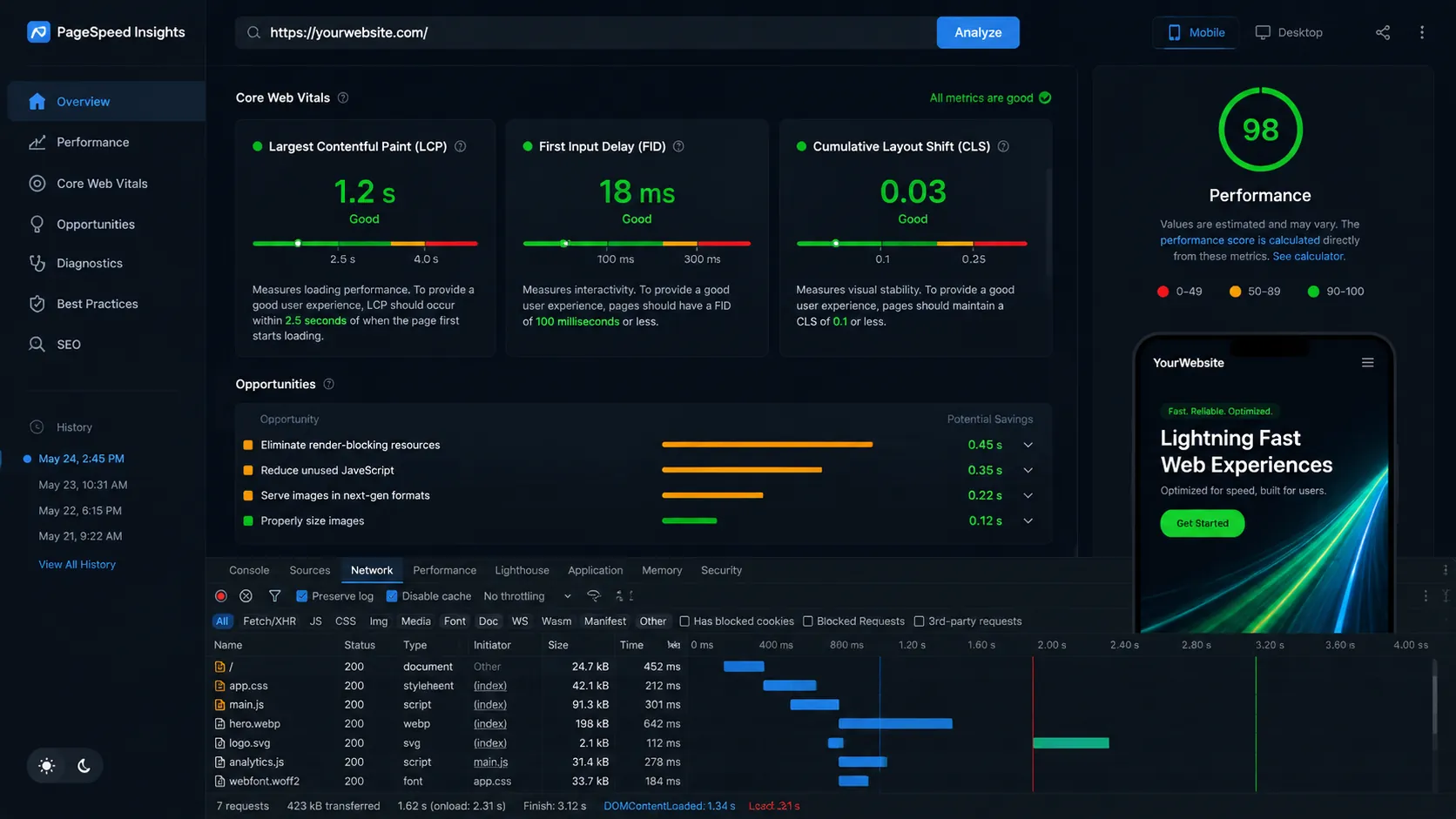Toggle the Disable cache checkbox
Viewport: 1456px width, 819px height.
pos(392,596)
